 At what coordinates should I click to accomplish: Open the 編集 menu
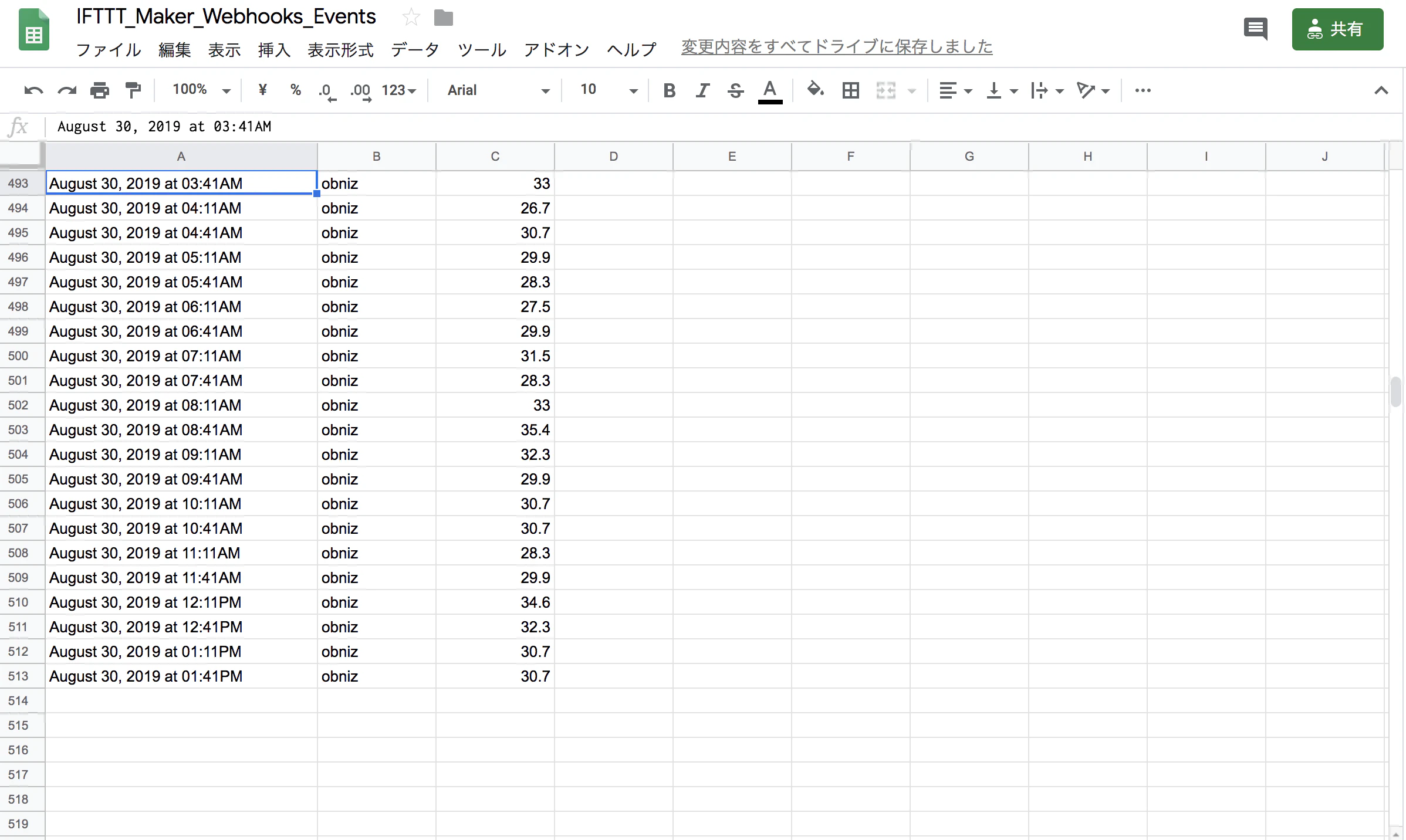175,50
